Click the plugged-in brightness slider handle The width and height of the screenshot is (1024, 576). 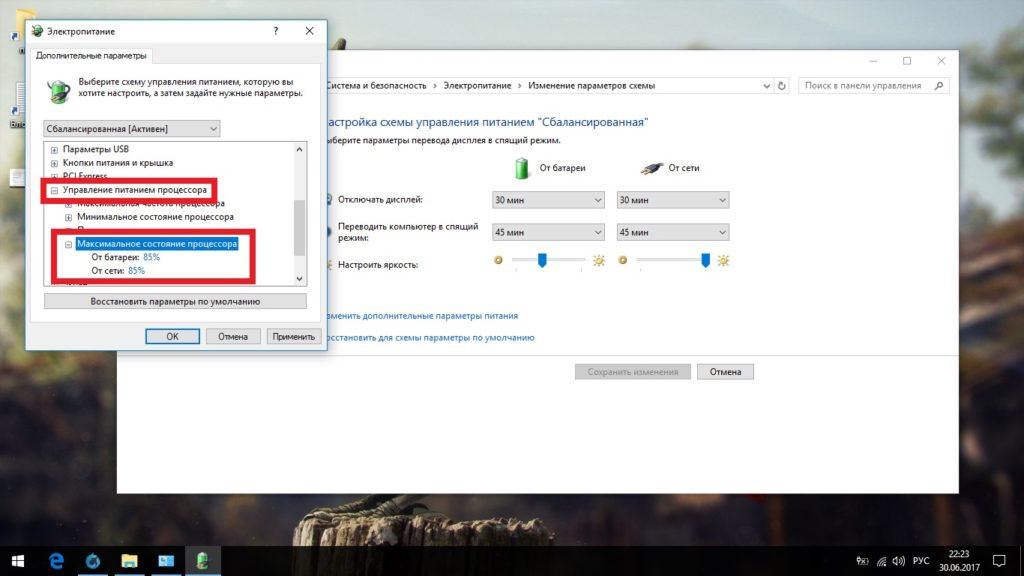(705, 261)
